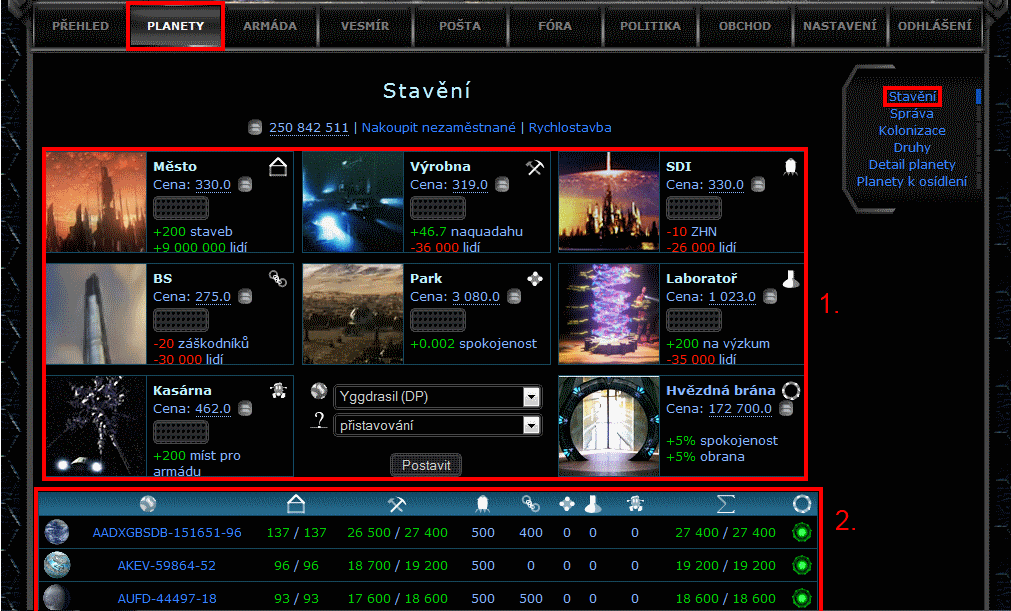Switch to the VESMÍR tab
This screenshot has height=611, width=1011.
pyautogui.click(x=365, y=26)
